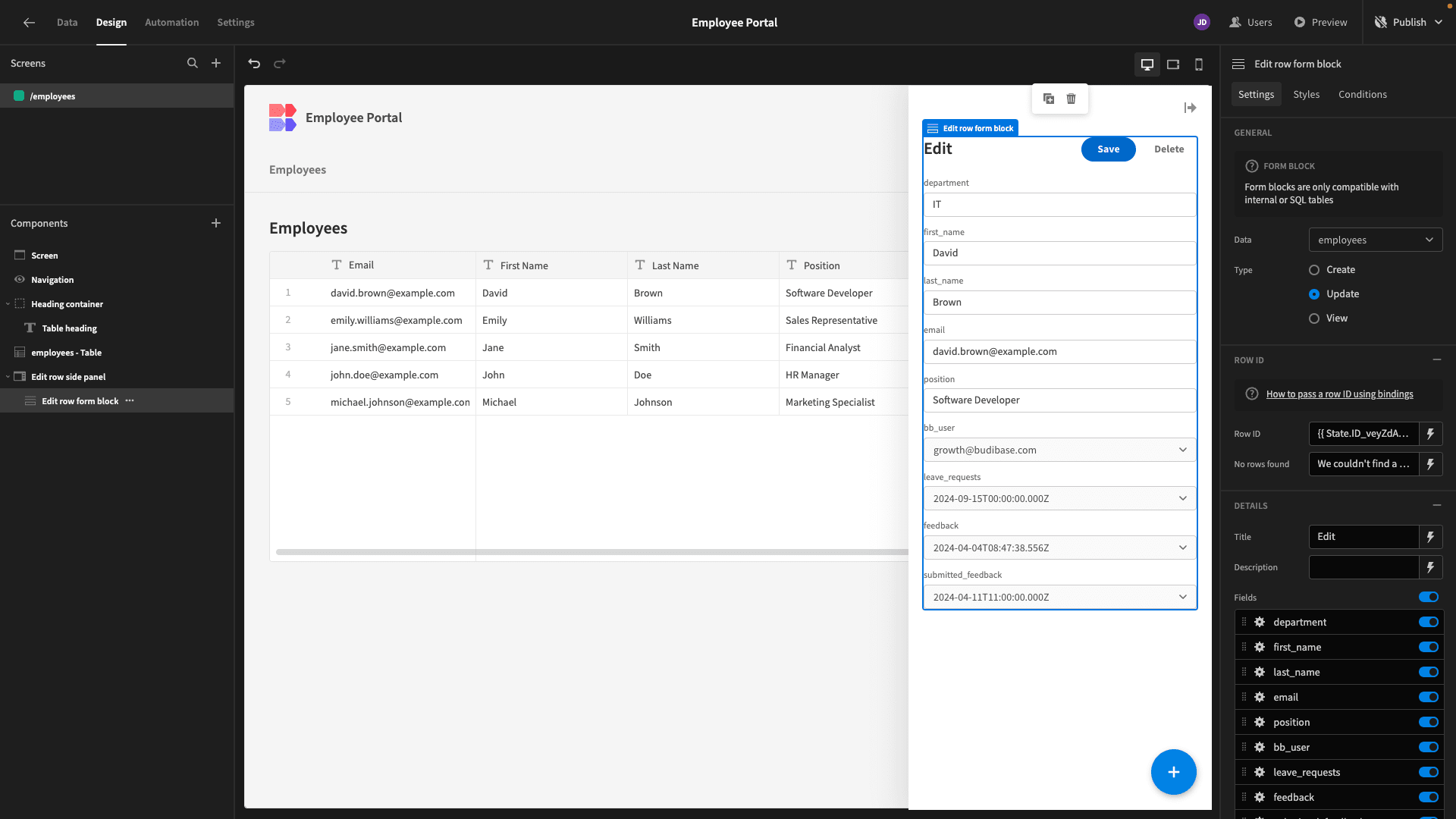Undo the last change
The width and height of the screenshot is (1456, 819).
[x=254, y=64]
